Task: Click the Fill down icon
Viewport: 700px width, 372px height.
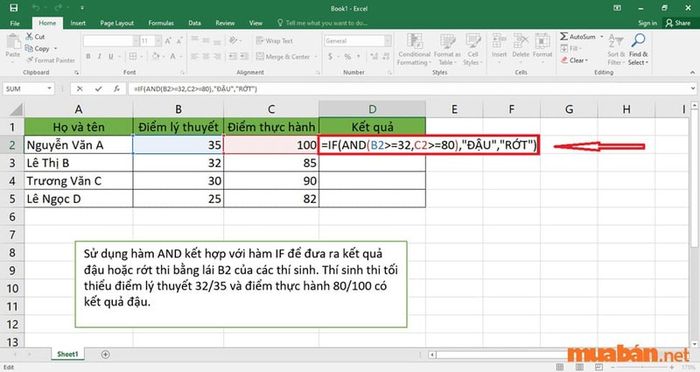Action: [x=564, y=48]
